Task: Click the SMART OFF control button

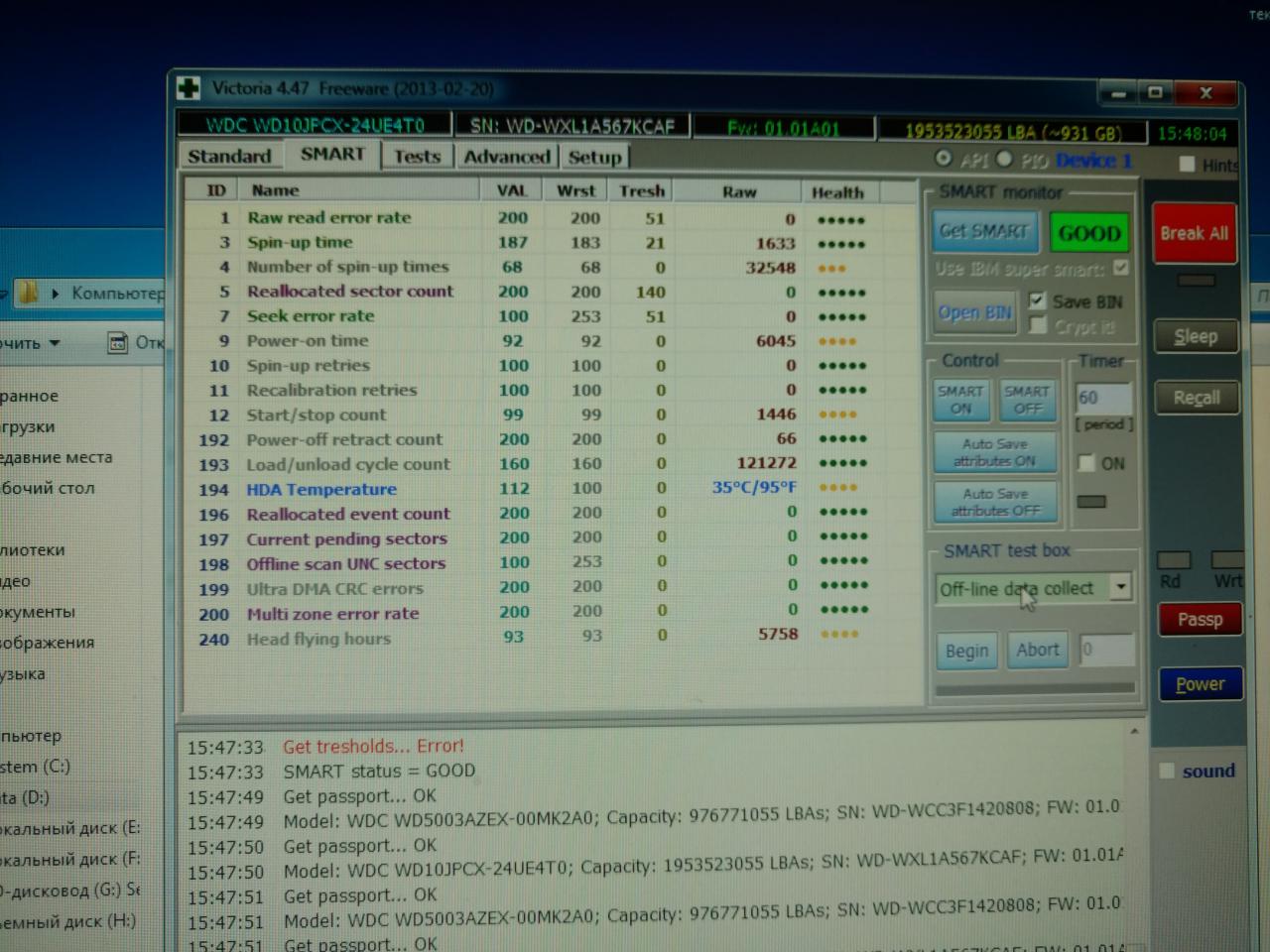Action: pyautogui.click(x=1027, y=400)
